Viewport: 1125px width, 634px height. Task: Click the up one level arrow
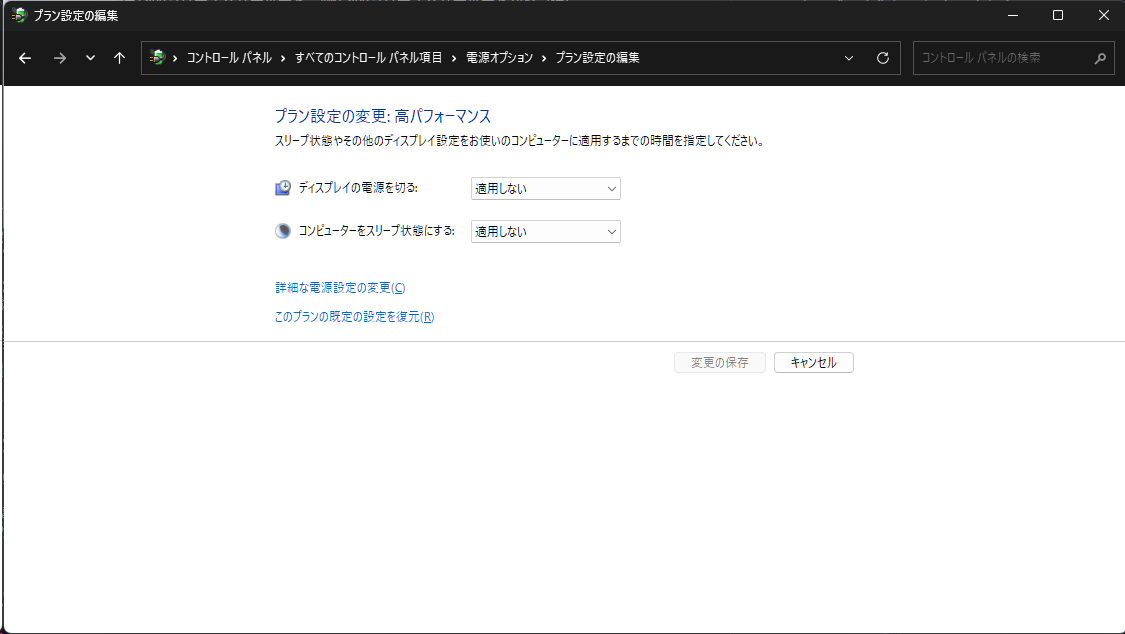(x=119, y=58)
